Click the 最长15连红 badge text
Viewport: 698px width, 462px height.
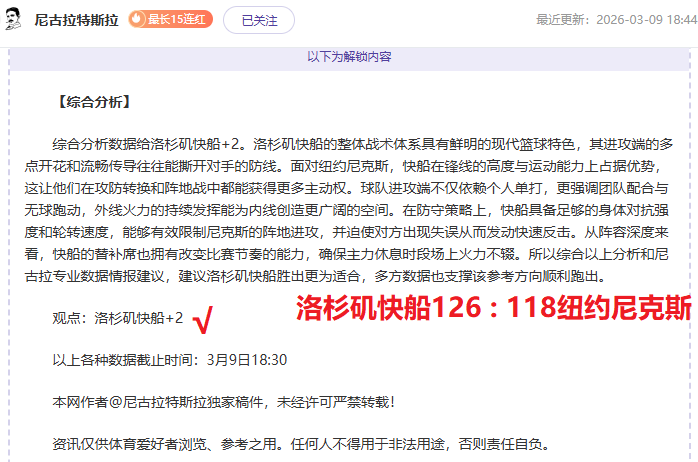coord(176,19)
